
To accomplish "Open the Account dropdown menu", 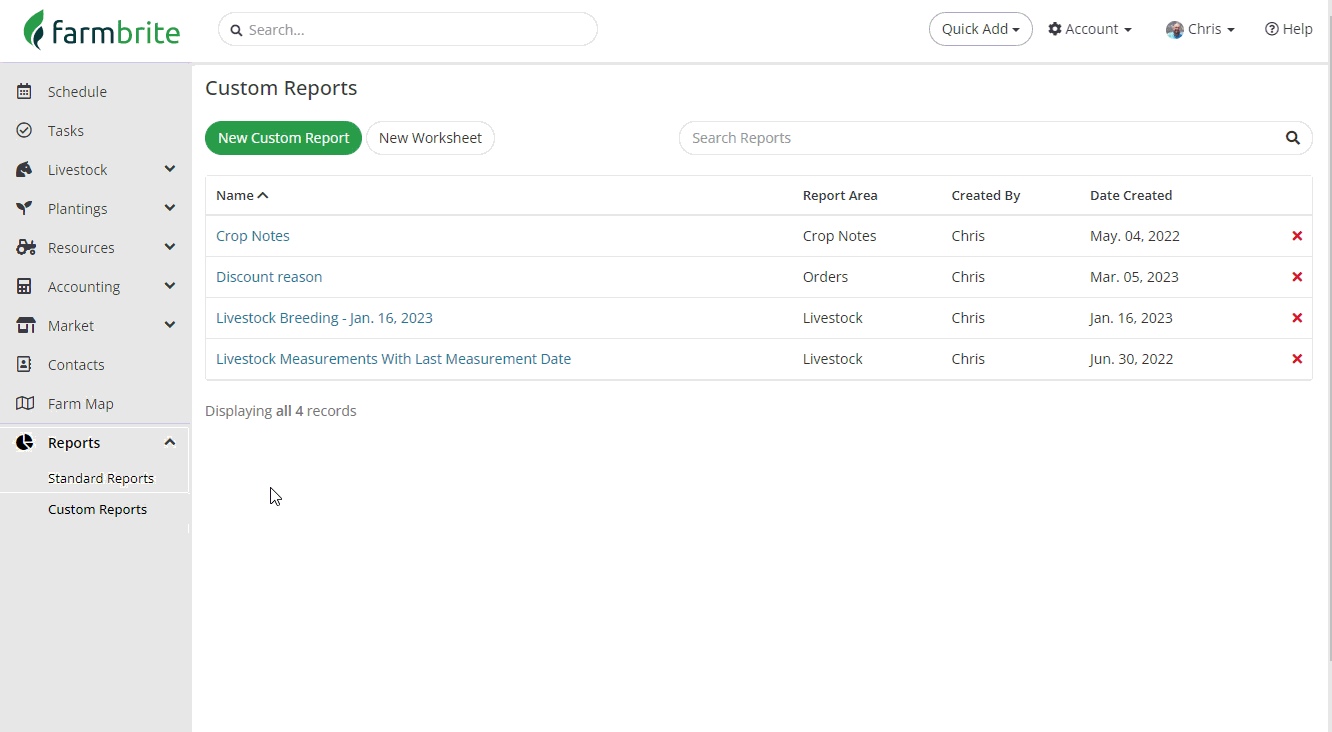I will click(1090, 29).
